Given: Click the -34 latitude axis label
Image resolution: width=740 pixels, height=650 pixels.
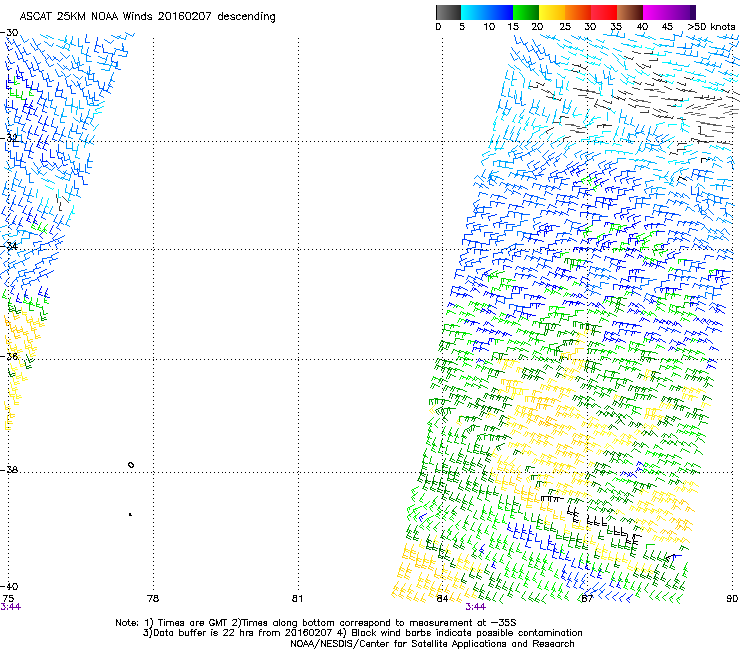Looking at the screenshot, I should (x=9, y=246).
